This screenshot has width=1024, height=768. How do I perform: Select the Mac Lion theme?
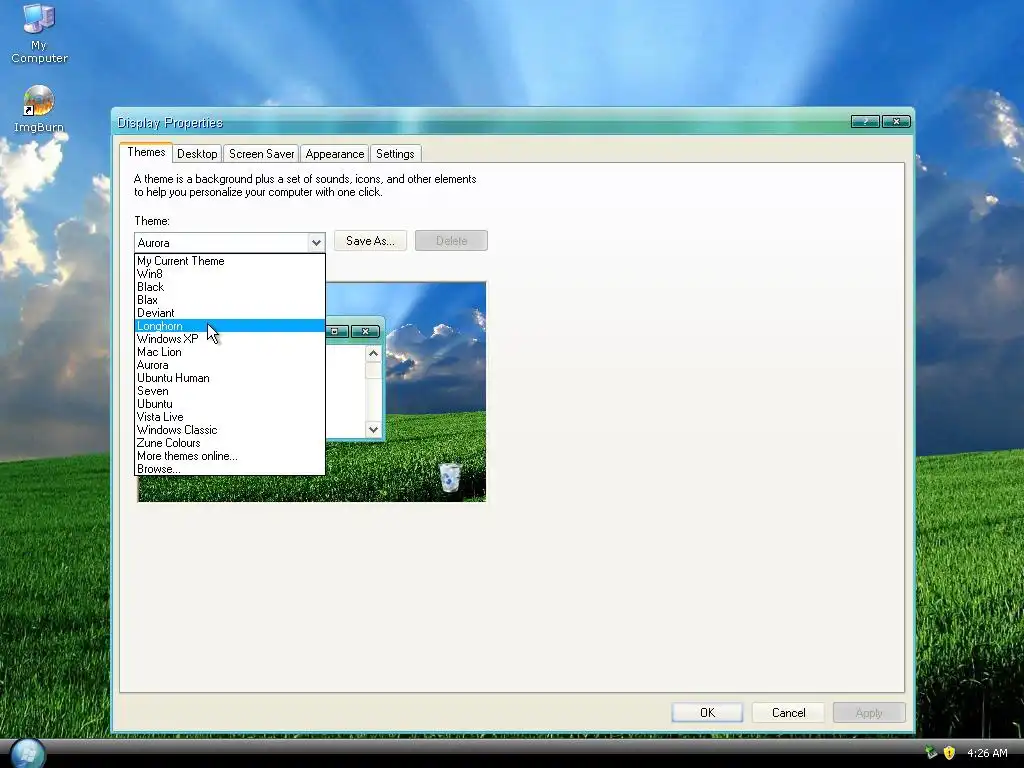click(229, 352)
